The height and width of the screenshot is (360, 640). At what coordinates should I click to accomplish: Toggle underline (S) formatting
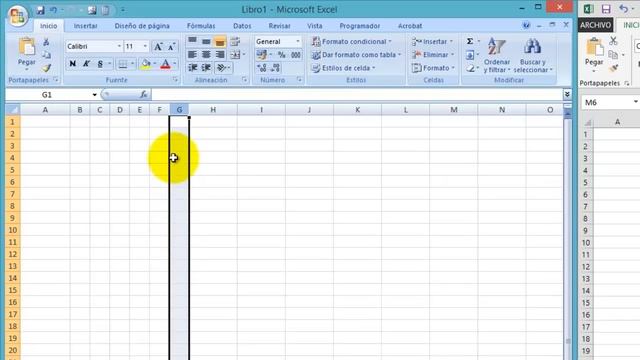pos(100,64)
